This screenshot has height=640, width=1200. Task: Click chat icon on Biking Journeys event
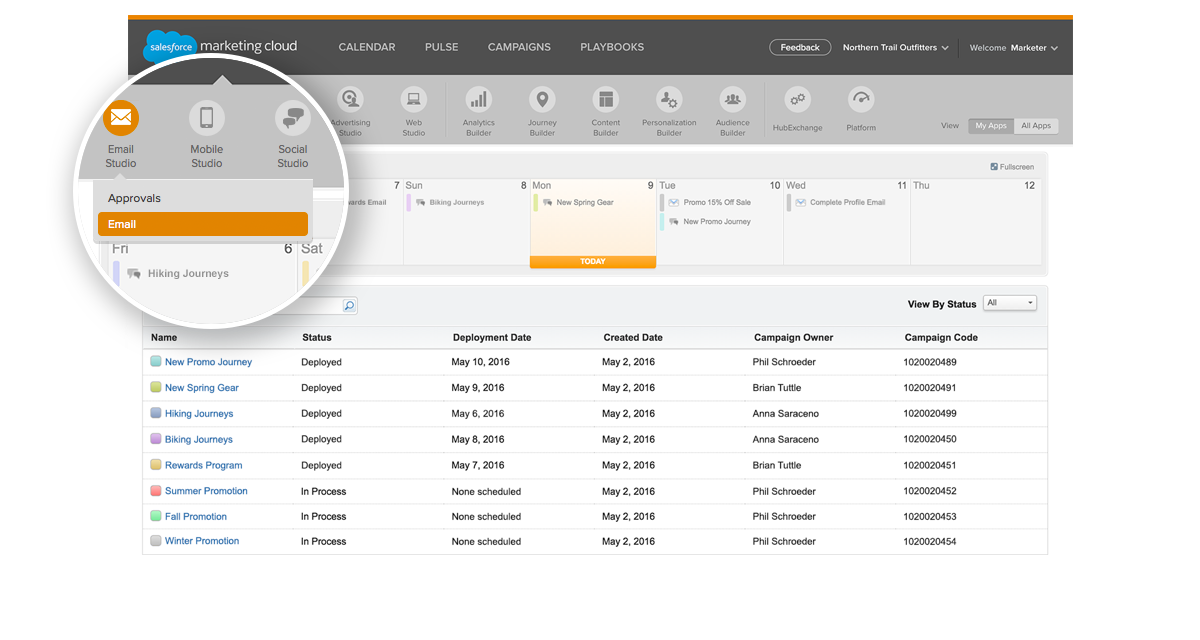click(x=420, y=203)
